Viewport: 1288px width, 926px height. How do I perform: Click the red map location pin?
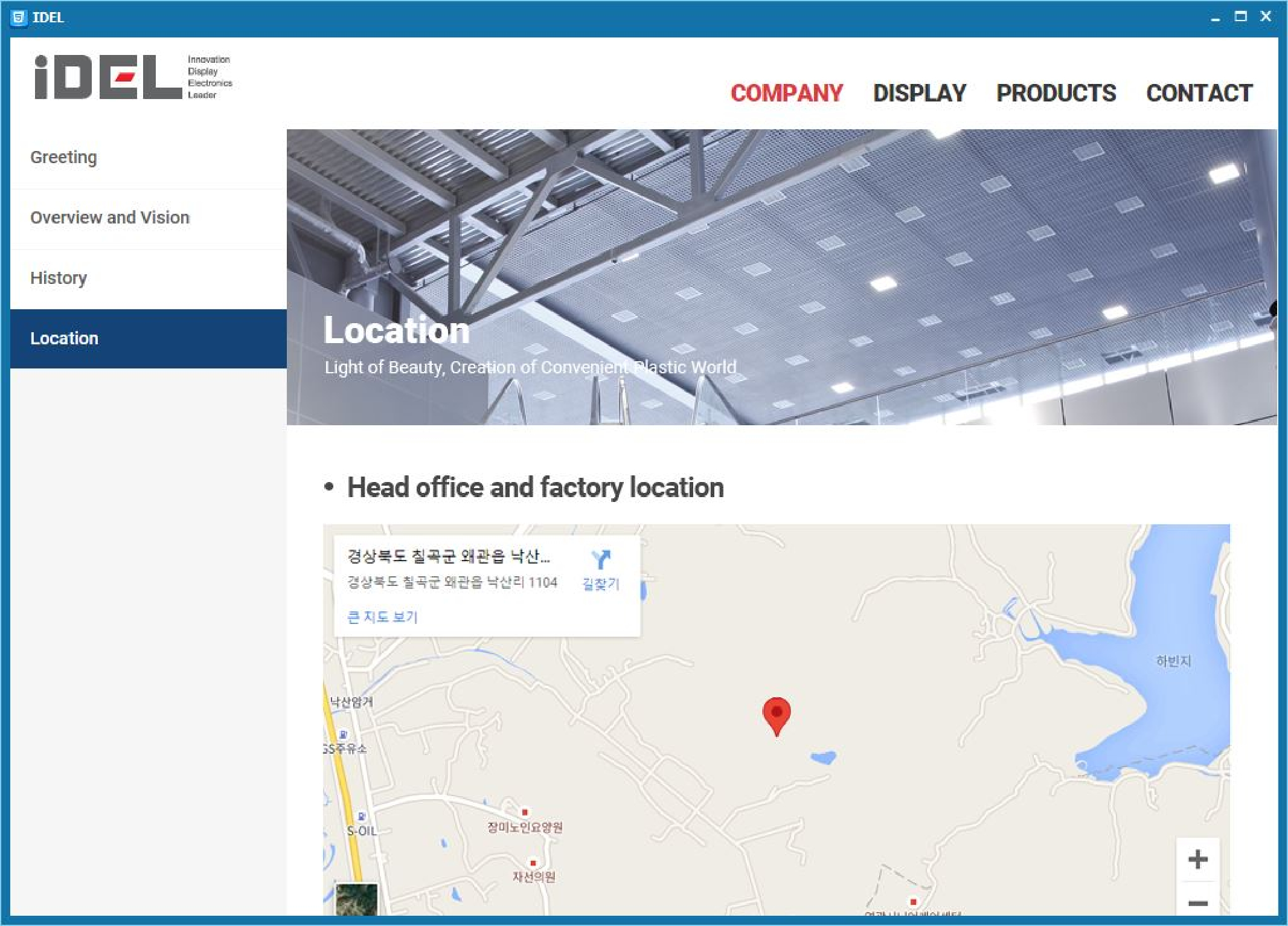(x=777, y=714)
